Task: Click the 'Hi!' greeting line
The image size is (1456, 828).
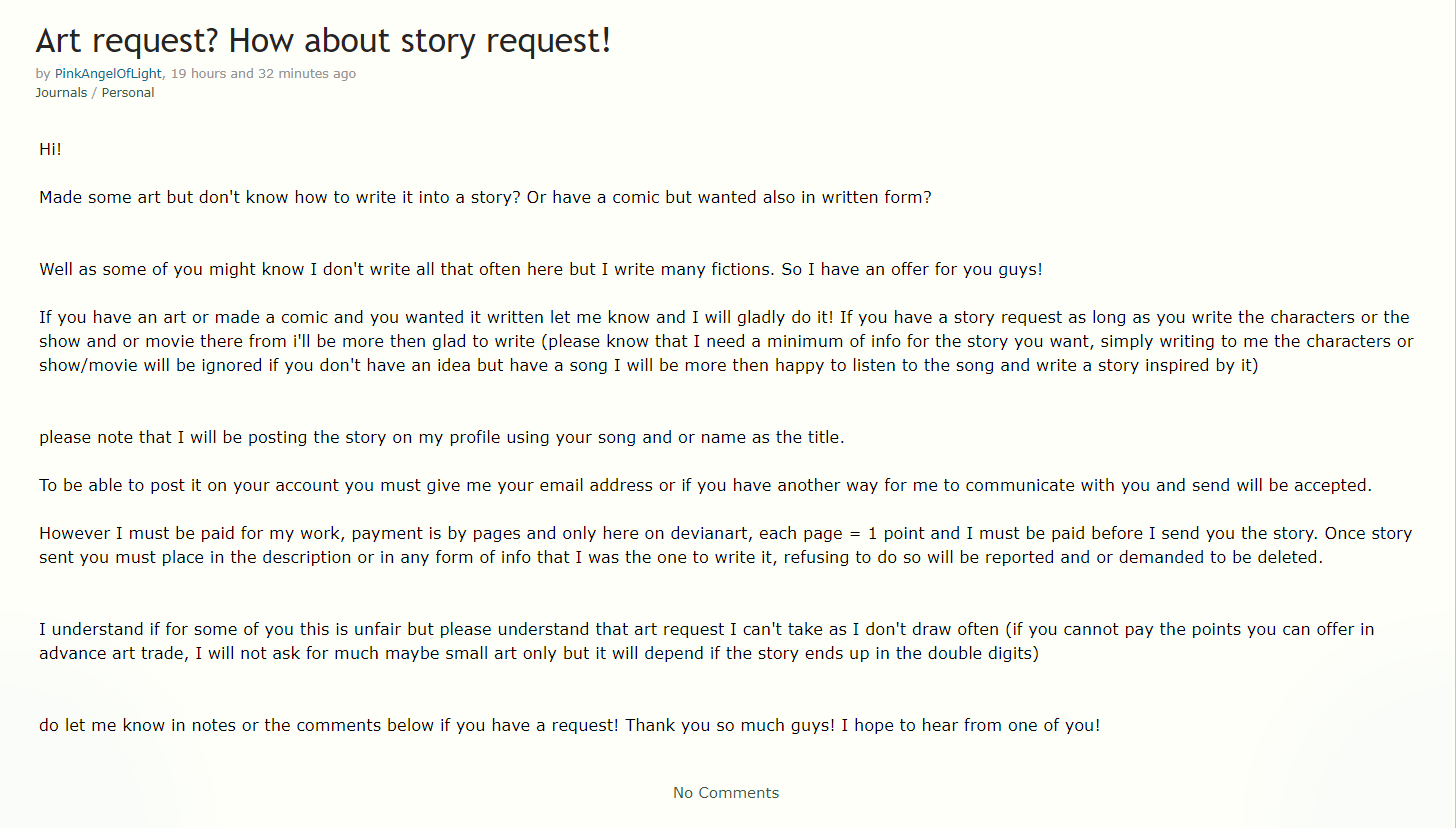Action: coord(51,149)
